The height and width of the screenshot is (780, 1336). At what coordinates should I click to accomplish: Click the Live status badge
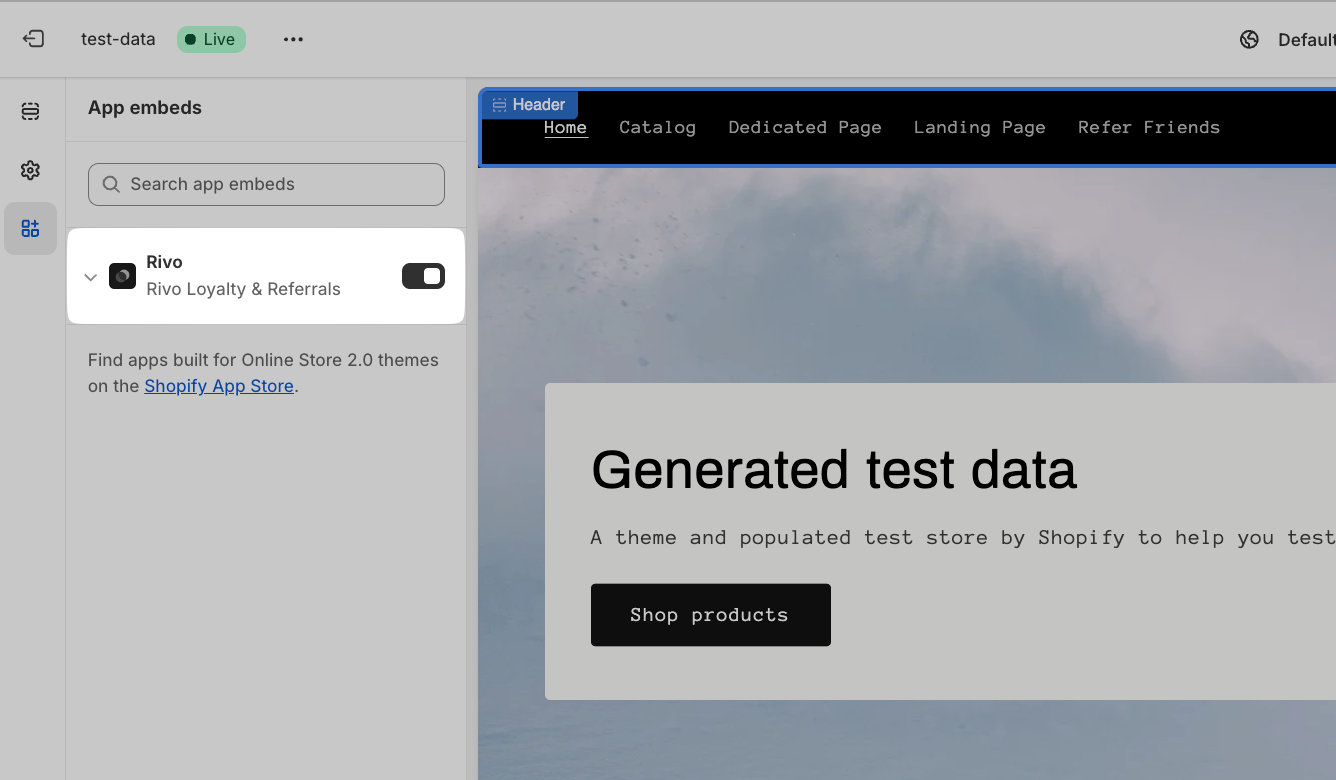[x=211, y=39]
